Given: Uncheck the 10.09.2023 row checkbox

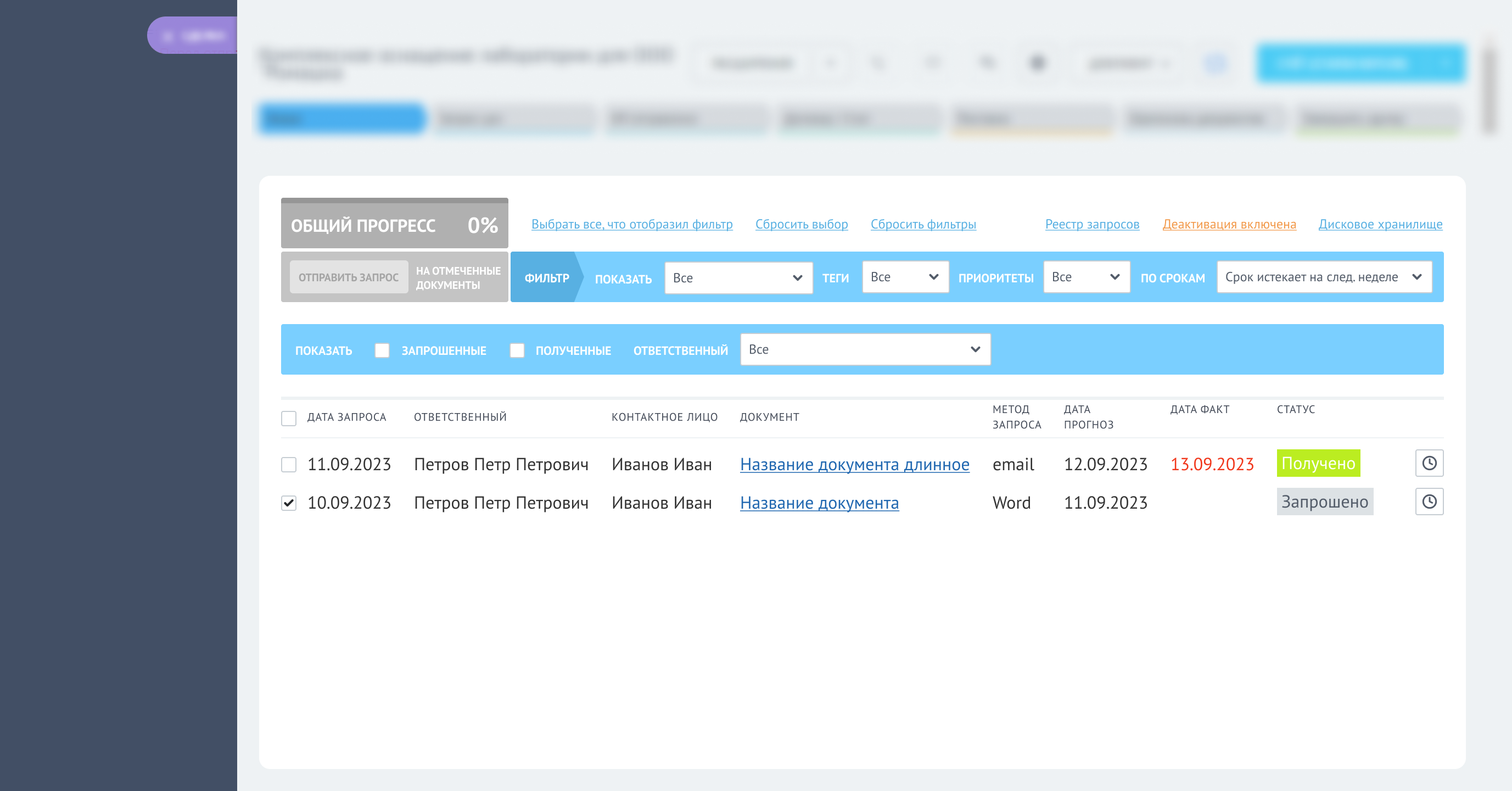Looking at the screenshot, I should coord(289,503).
